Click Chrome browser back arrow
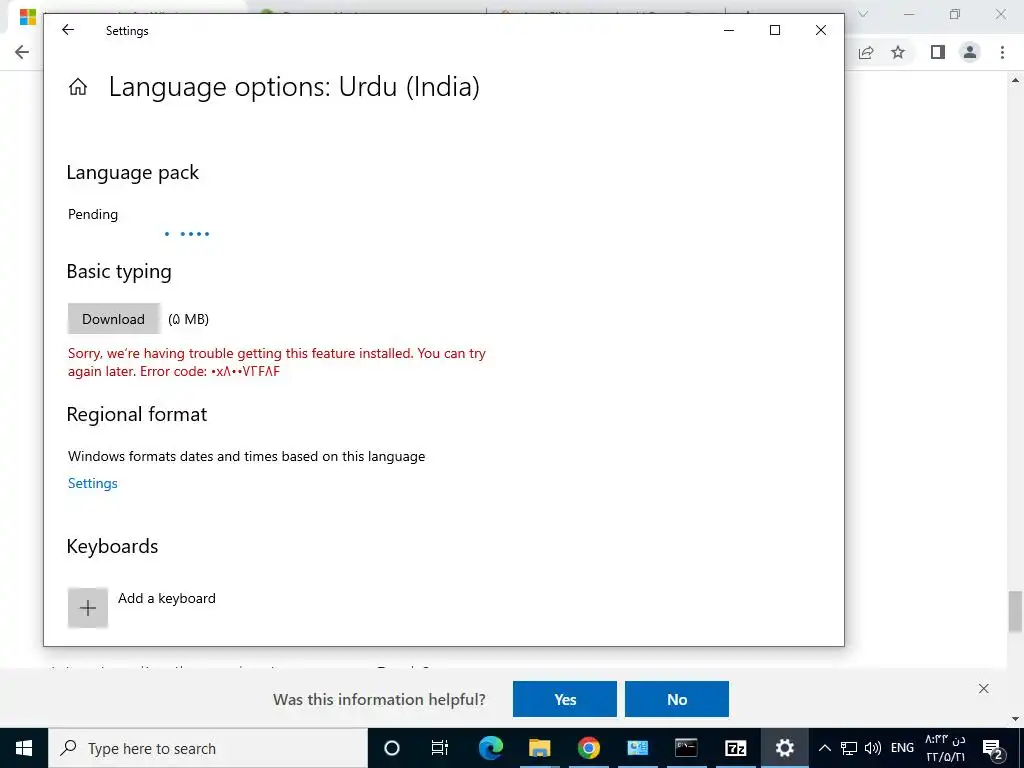This screenshot has height=768, width=1024. 22,52
